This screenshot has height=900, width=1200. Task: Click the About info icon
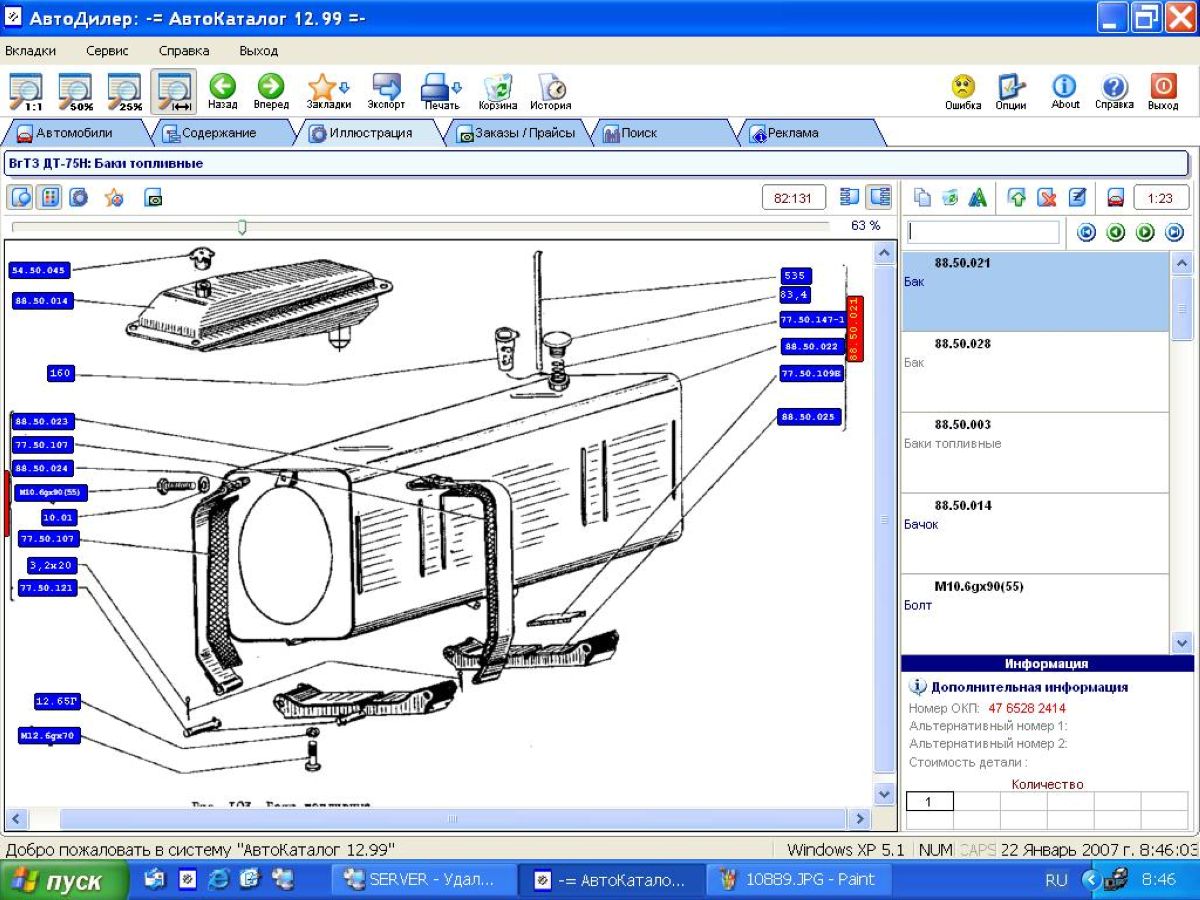point(1065,88)
